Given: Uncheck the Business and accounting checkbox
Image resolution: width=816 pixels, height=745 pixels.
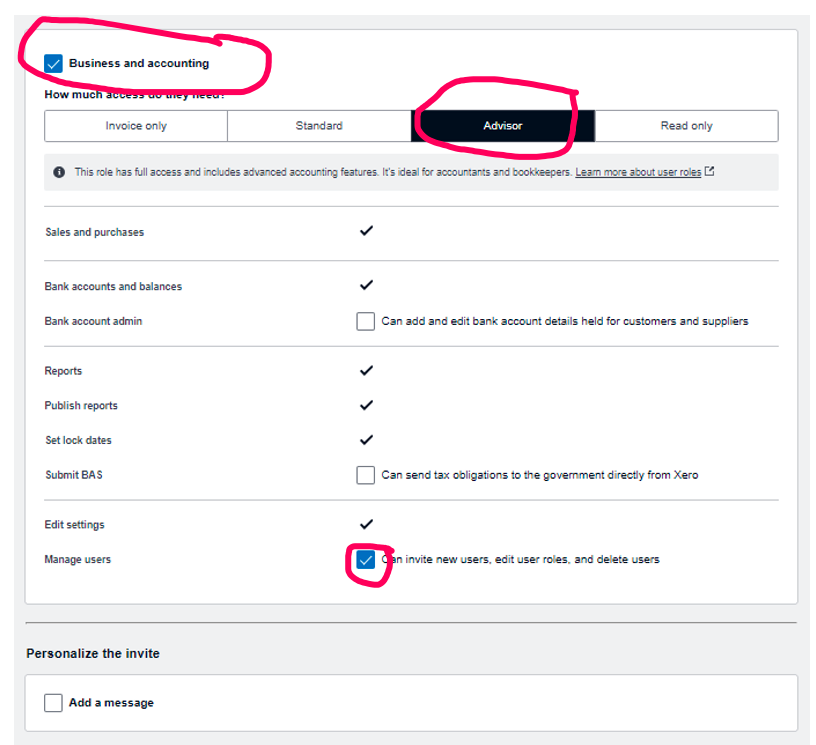Looking at the screenshot, I should click(54, 64).
